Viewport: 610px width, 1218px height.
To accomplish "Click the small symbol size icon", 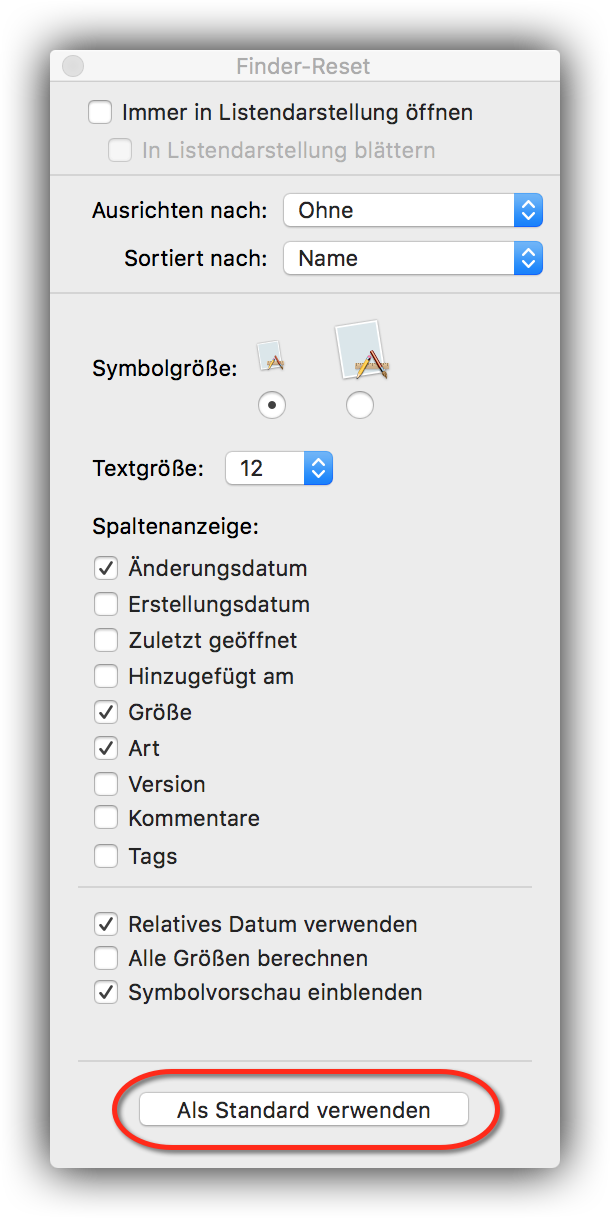I will [x=272, y=358].
